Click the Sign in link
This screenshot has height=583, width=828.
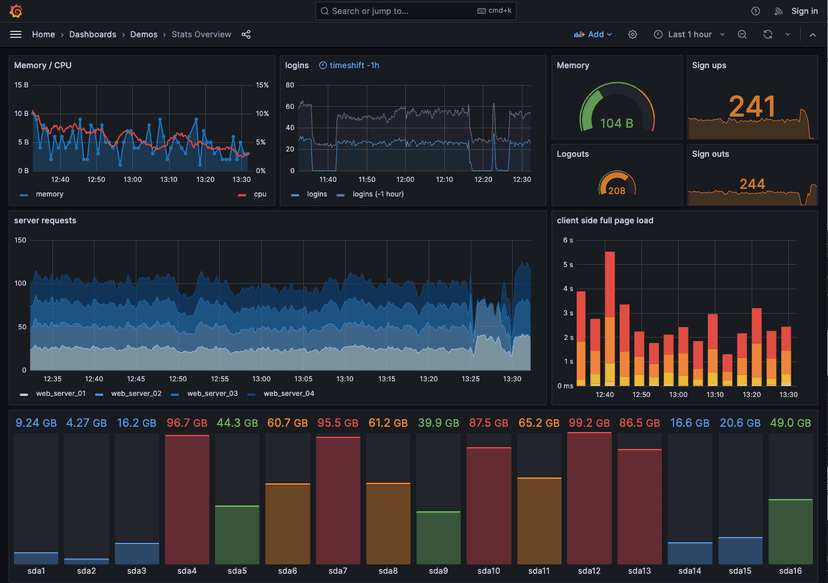pyautogui.click(x=804, y=11)
